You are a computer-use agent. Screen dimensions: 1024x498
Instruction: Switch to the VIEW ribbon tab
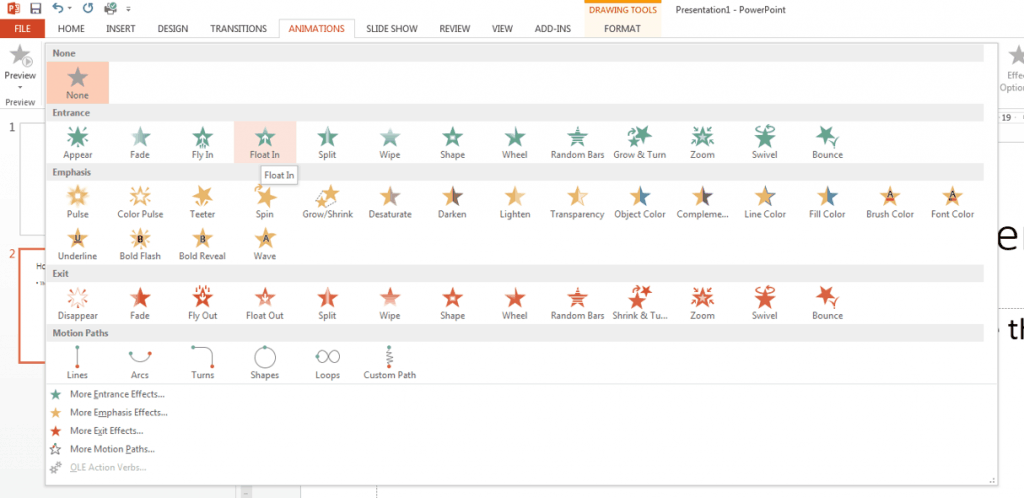point(502,29)
